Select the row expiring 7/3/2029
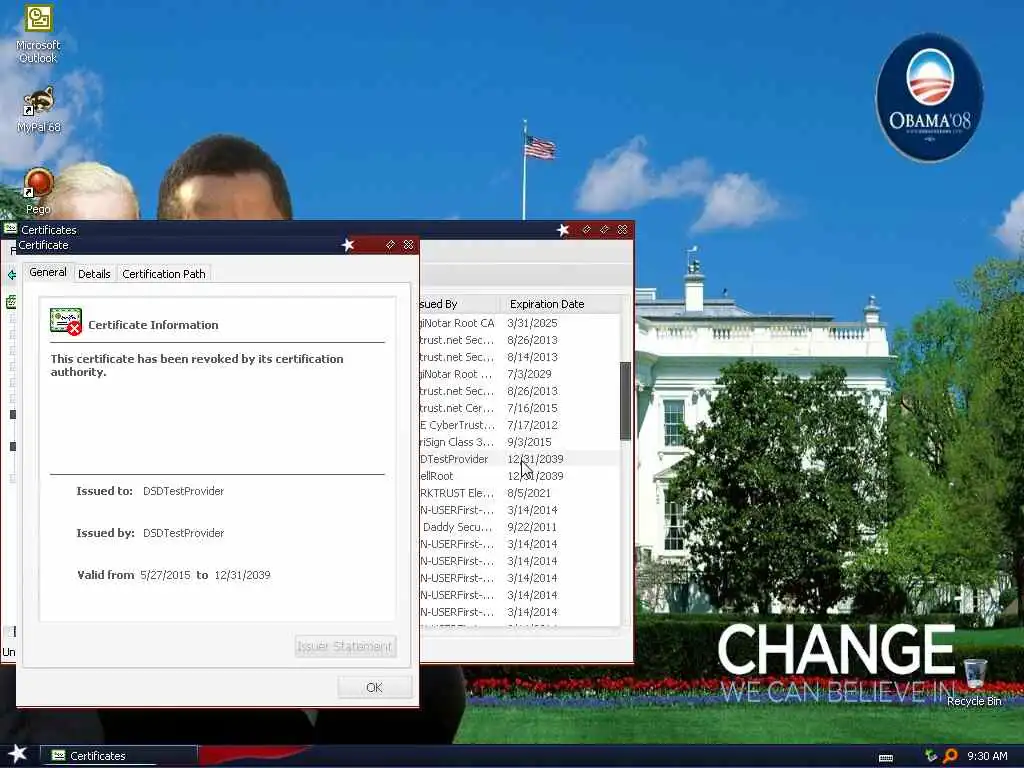 click(x=519, y=374)
